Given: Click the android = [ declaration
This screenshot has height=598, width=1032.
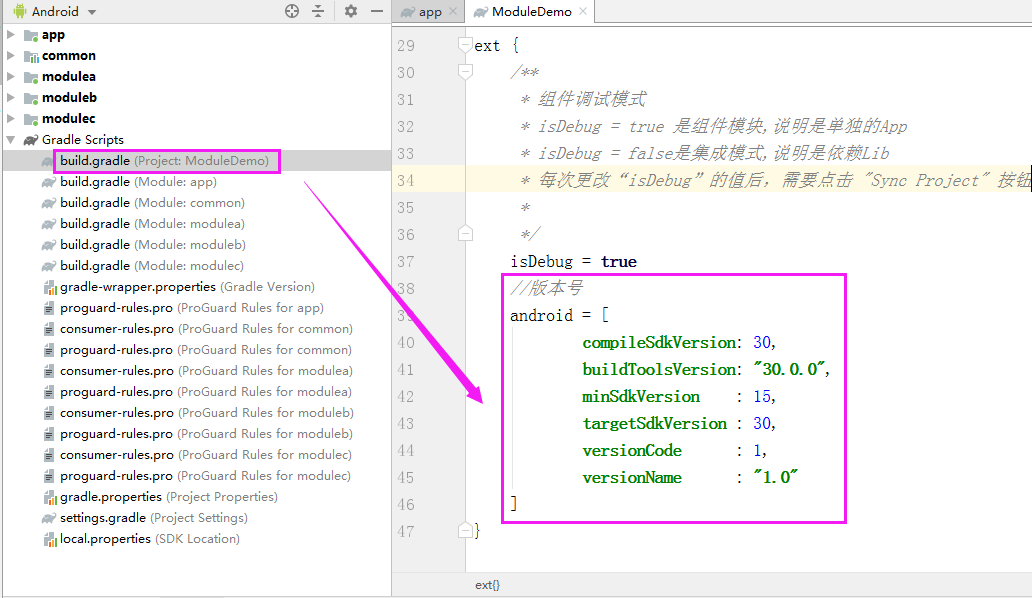Looking at the screenshot, I should click(559, 316).
